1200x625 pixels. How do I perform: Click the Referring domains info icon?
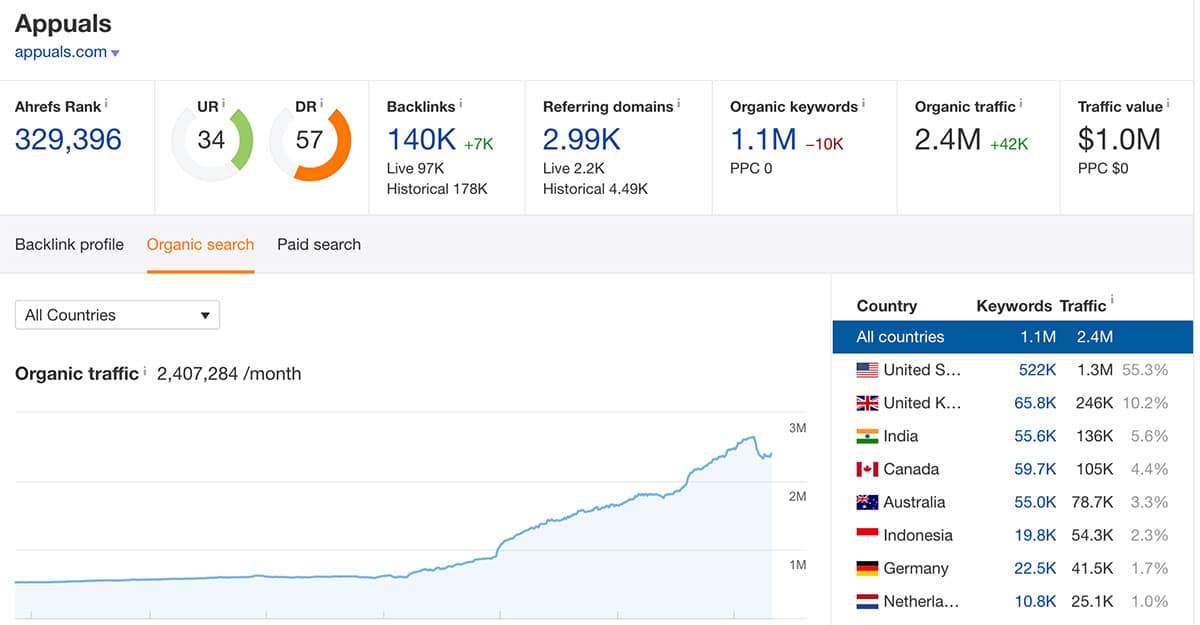[679, 104]
